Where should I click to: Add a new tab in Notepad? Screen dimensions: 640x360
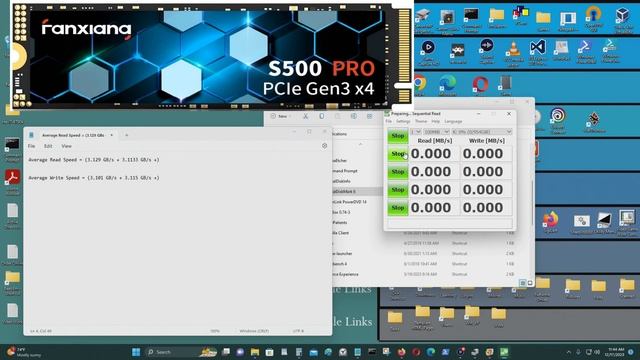click(127, 135)
